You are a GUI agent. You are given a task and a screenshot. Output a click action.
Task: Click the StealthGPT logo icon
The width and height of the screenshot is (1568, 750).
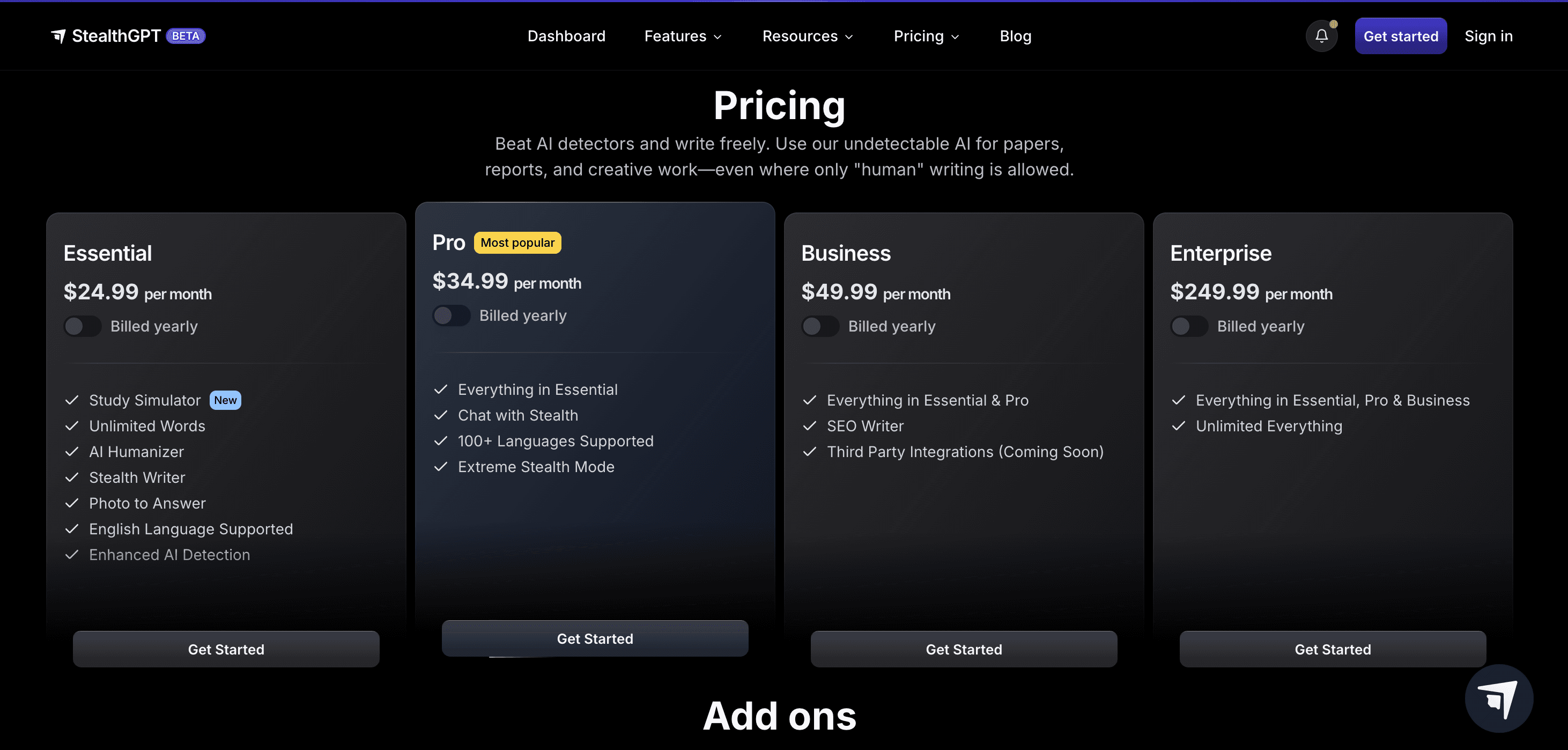(58, 36)
